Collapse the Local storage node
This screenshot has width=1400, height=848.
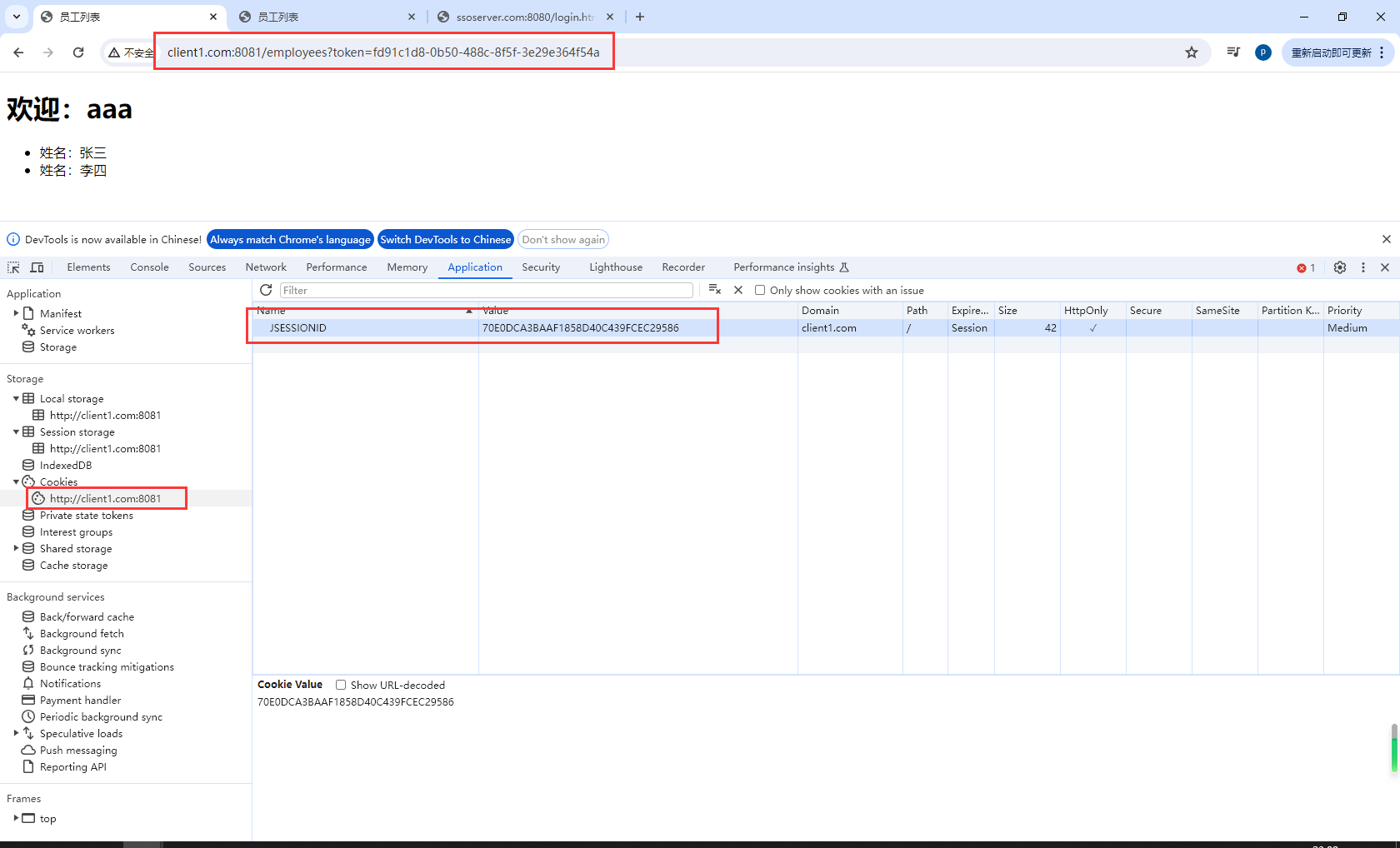tap(16, 398)
